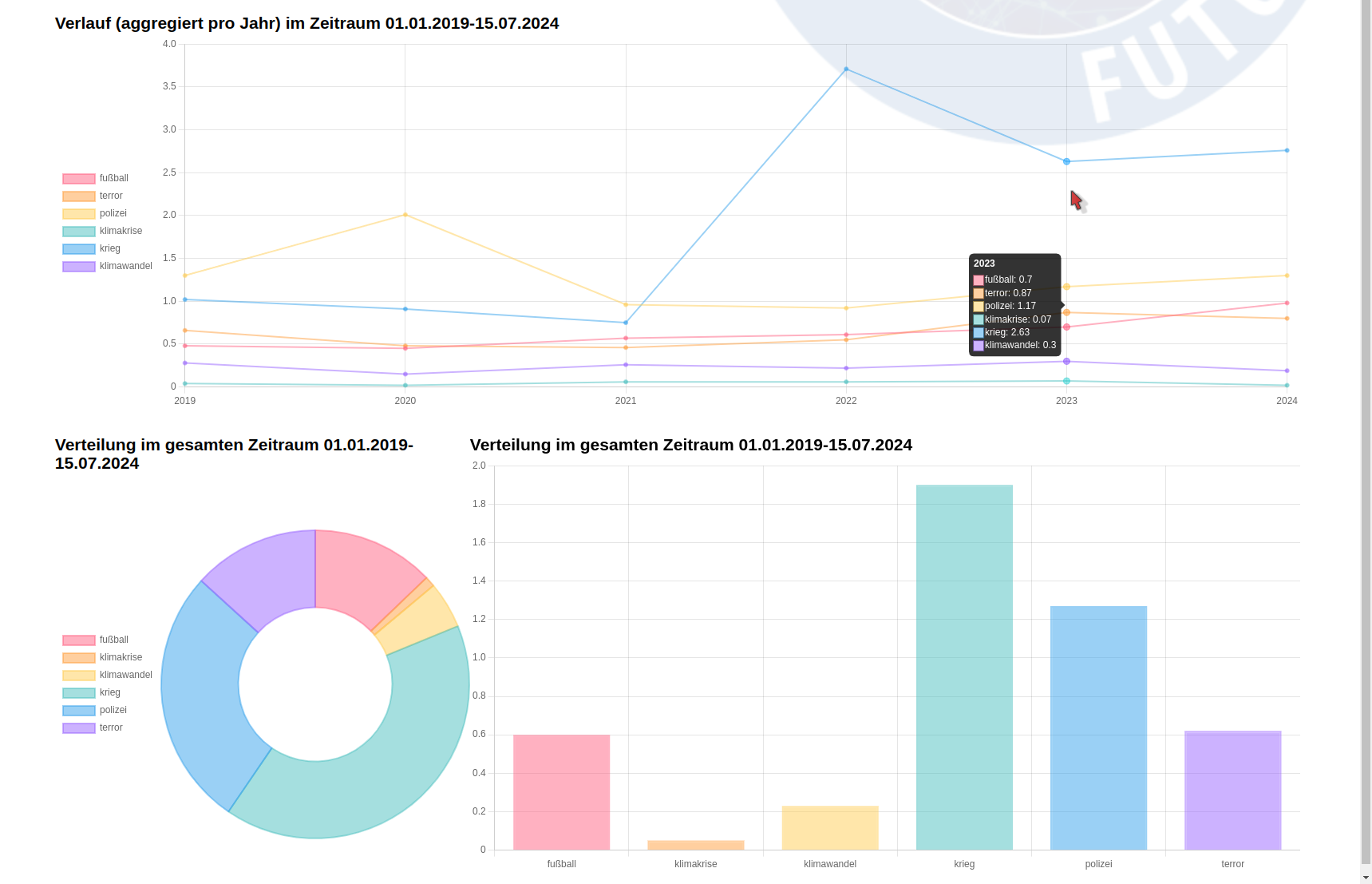The height and width of the screenshot is (884, 1372).
Task: Select the terror bar in bar chart
Action: [x=1232, y=790]
